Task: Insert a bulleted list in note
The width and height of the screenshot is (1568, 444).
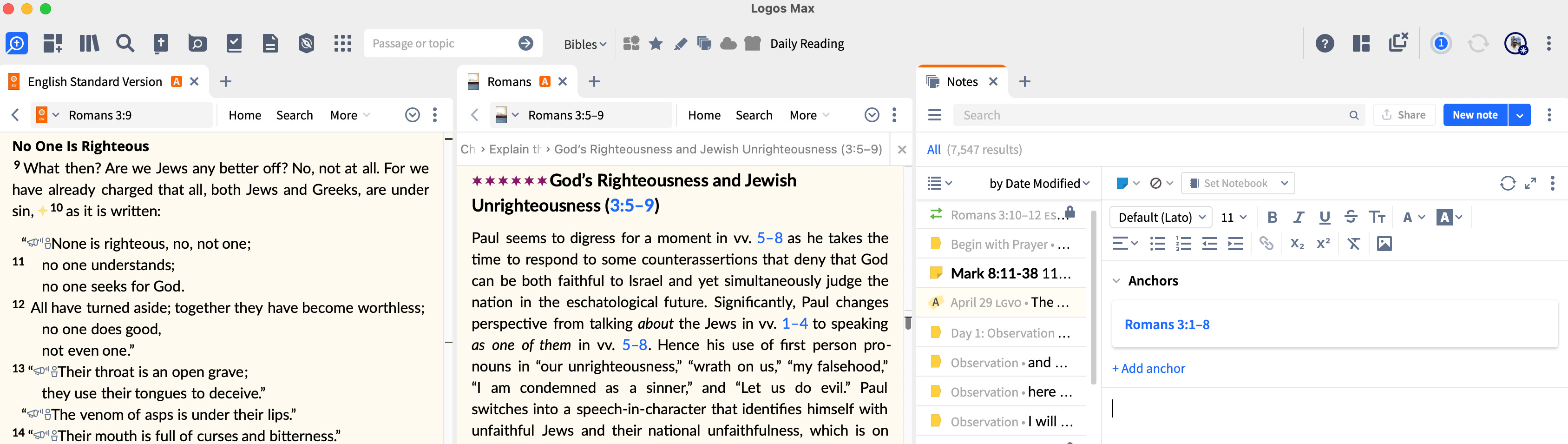Action: [1158, 244]
